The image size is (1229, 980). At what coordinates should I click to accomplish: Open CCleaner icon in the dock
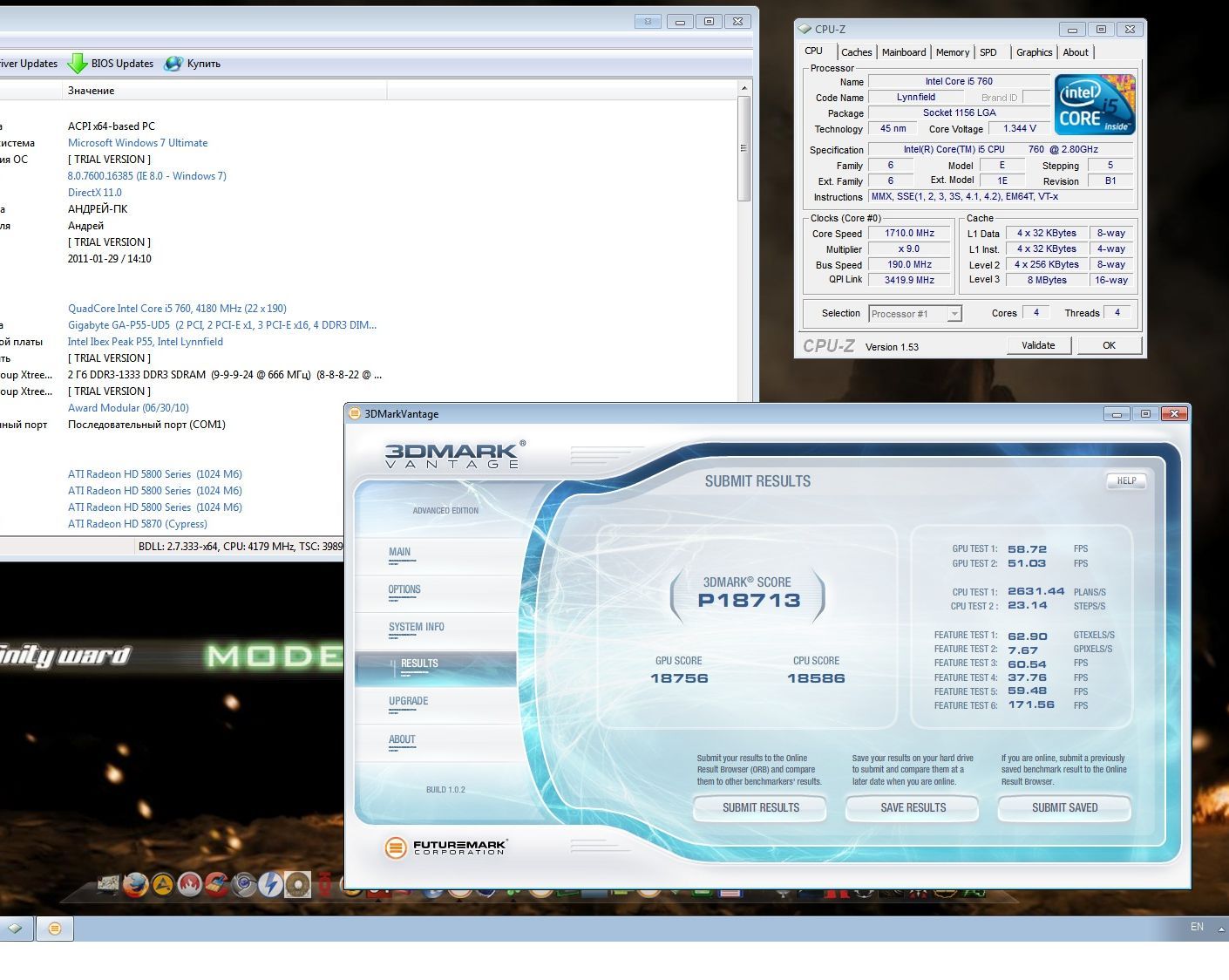(x=216, y=885)
